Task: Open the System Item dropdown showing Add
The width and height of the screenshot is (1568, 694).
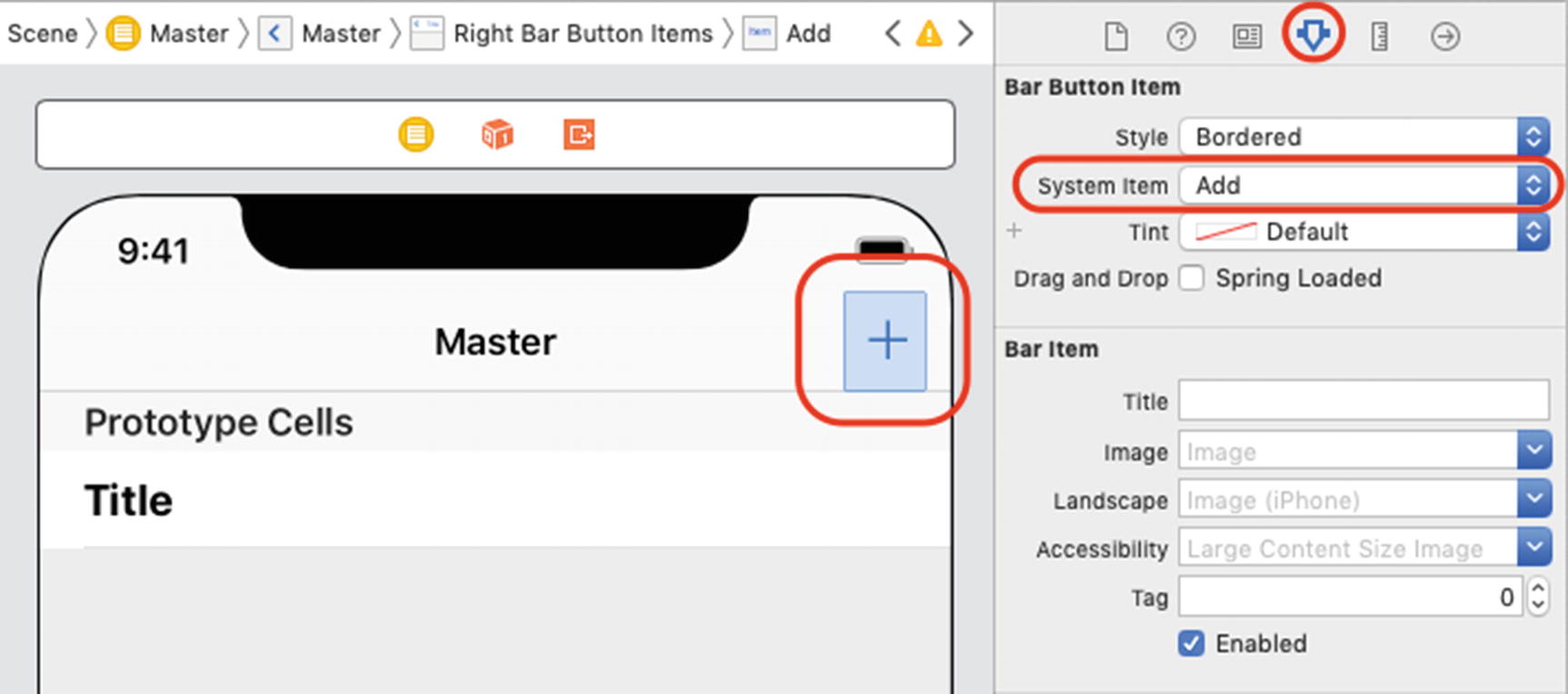Action: pos(1364,185)
